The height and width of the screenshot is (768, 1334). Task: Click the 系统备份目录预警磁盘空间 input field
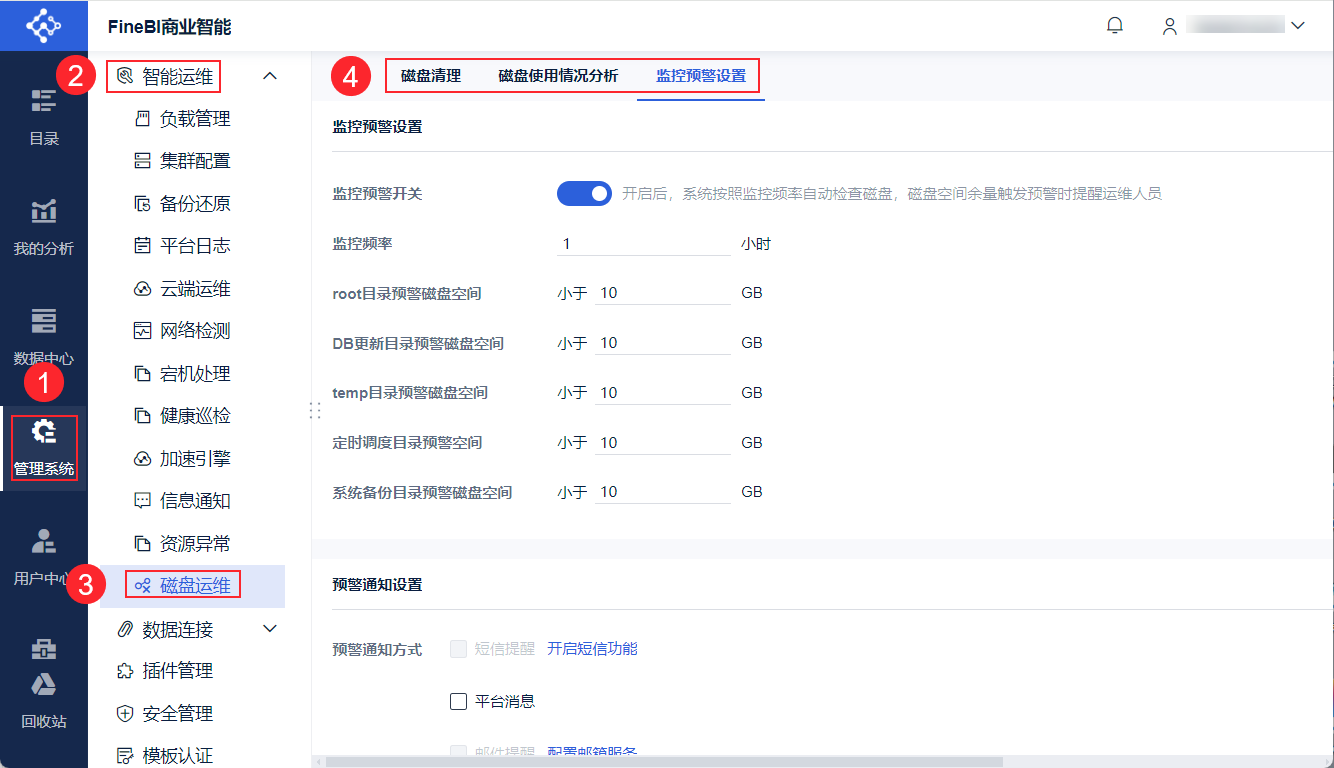point(663,492)
